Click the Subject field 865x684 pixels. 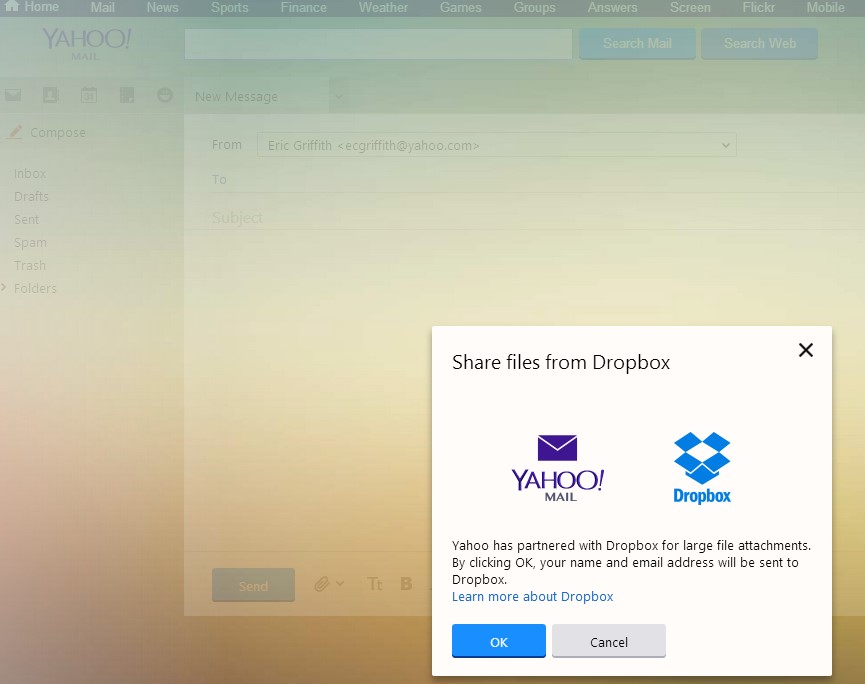538,217
